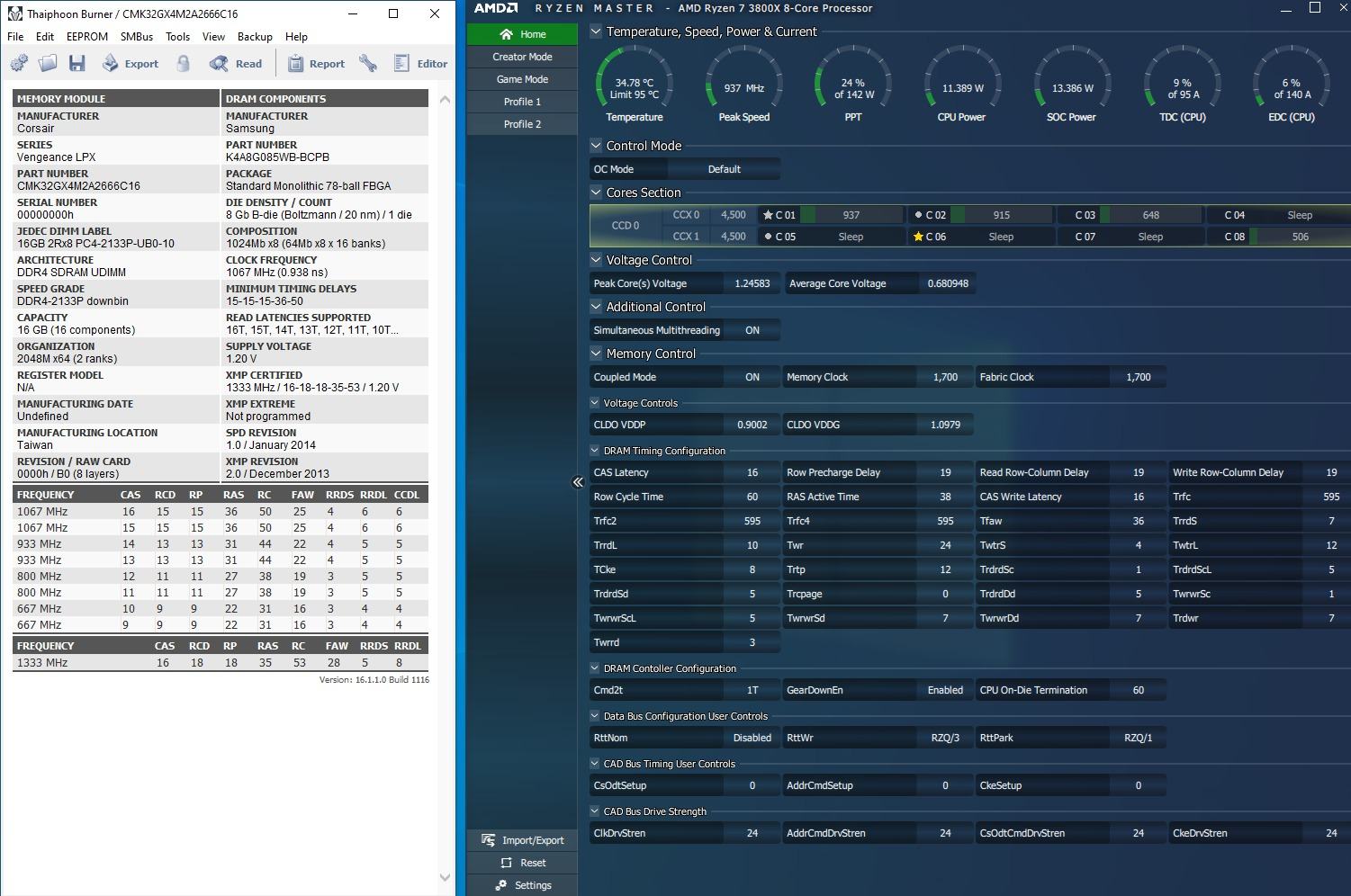Screen dimensions: 1351x896
Task: Click the Read toolbar button
Action: (x=236, y=63)
